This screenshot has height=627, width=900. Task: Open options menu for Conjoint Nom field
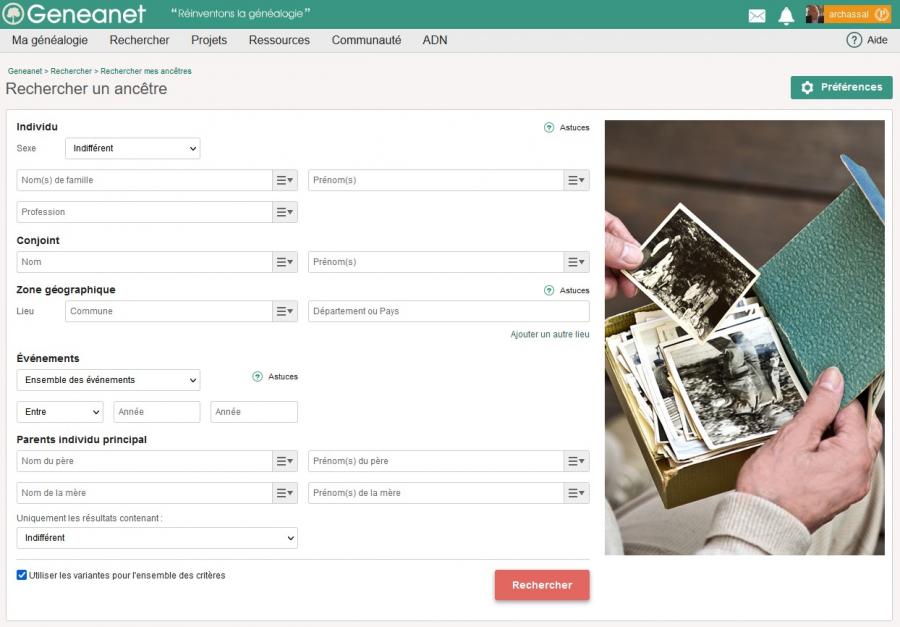click(285, 262)
